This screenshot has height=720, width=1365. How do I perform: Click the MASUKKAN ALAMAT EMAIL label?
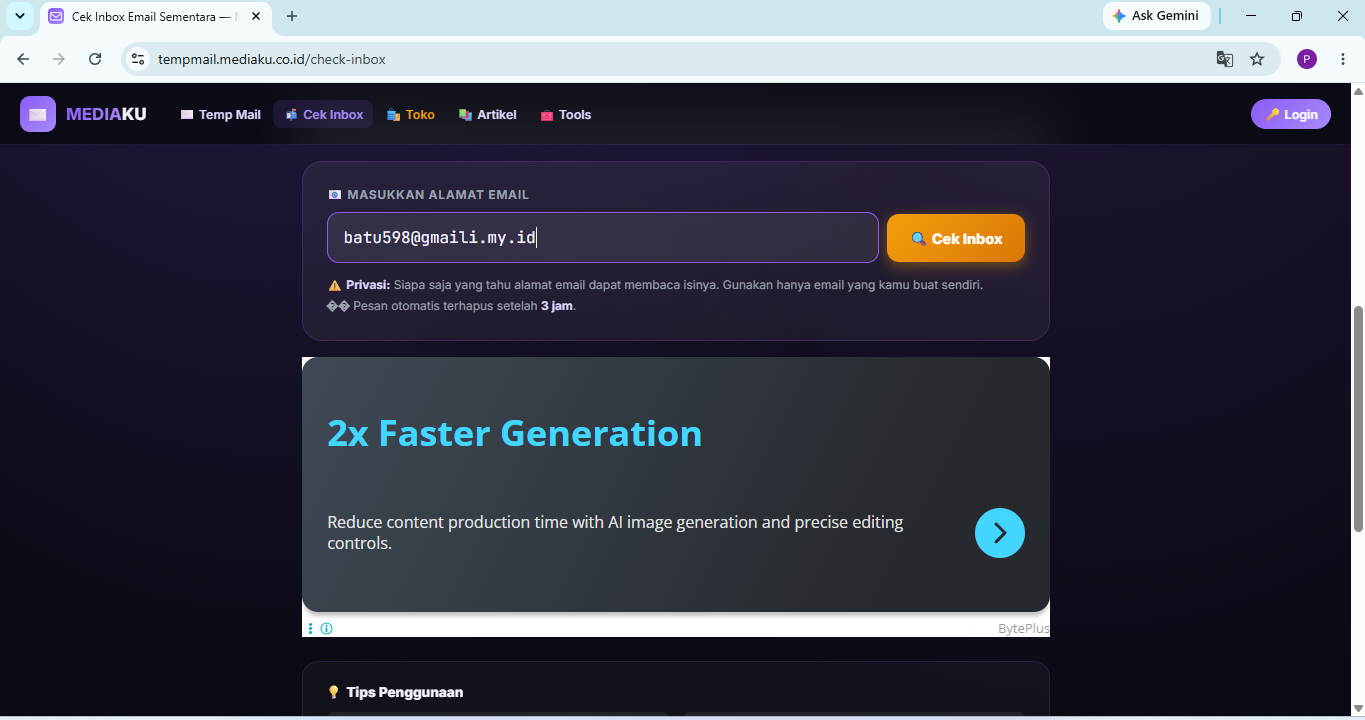point(438,195)
